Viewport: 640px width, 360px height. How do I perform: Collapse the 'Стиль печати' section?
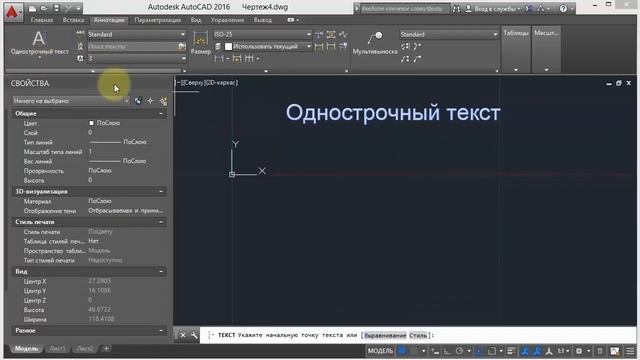(x=161, y=222)
